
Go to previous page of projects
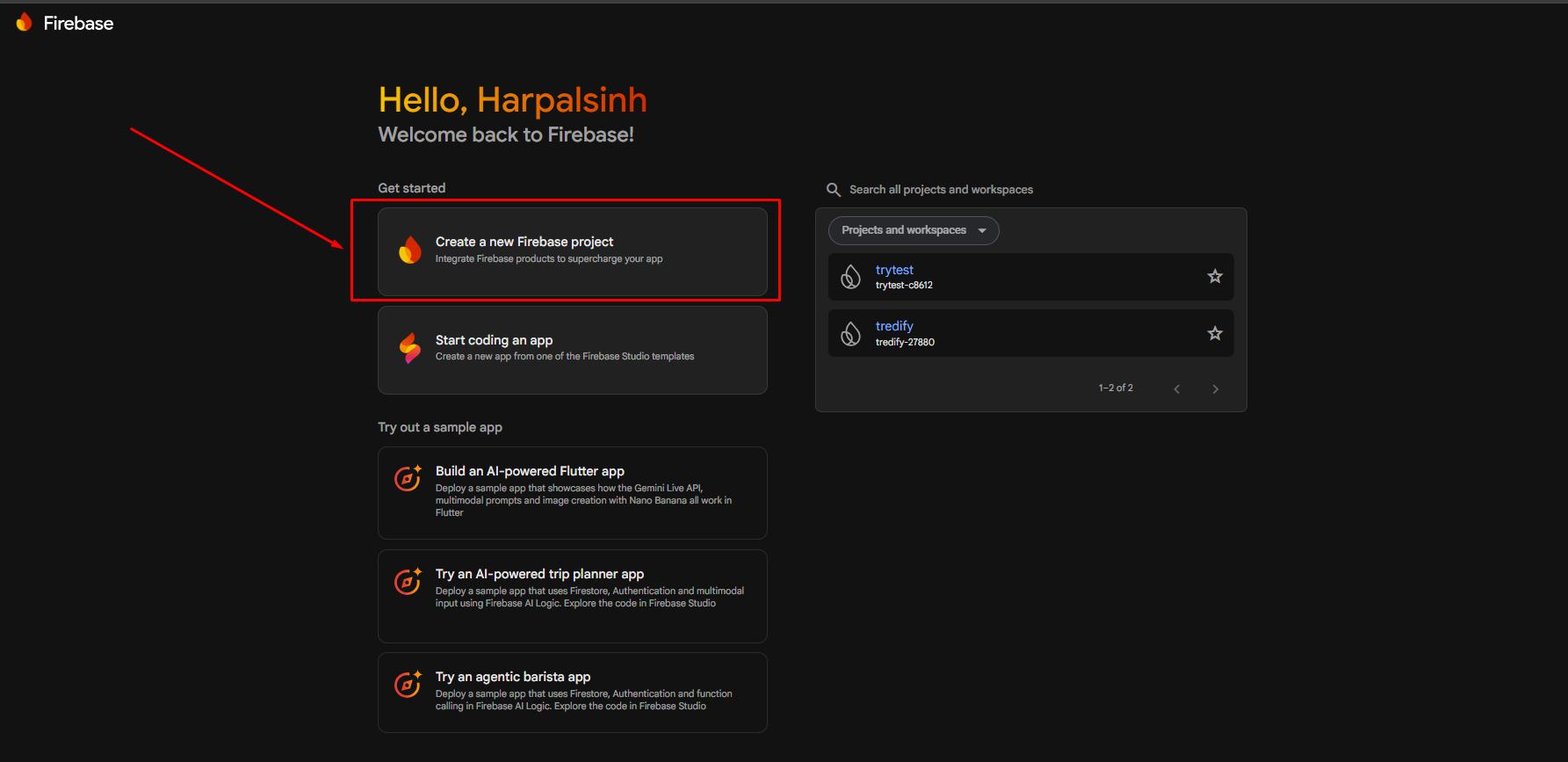(1177, 388)
